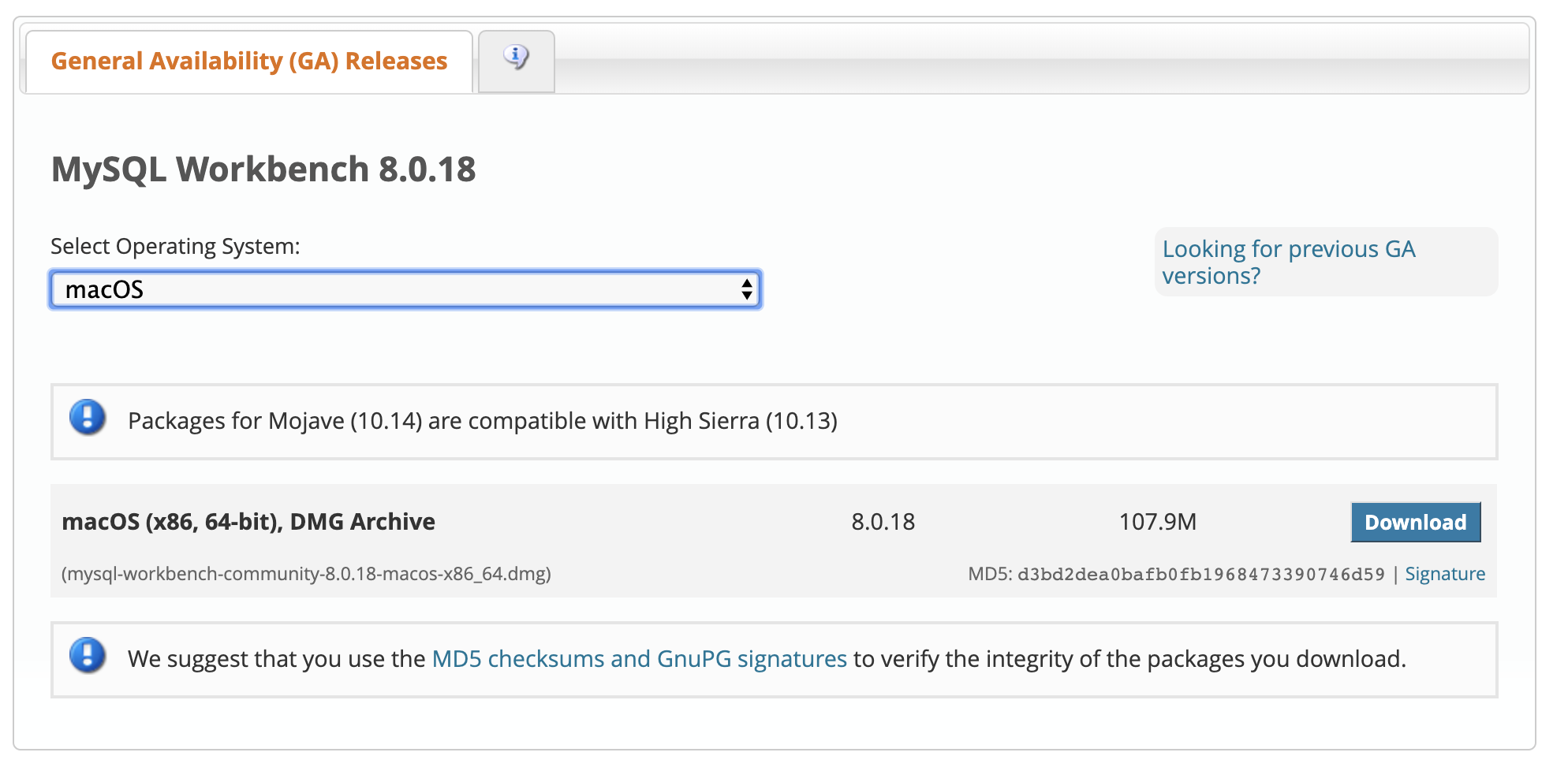Open the General Availability (GA) Releases tab
The image size is (1568, 782).
click(x=249, y=61)
